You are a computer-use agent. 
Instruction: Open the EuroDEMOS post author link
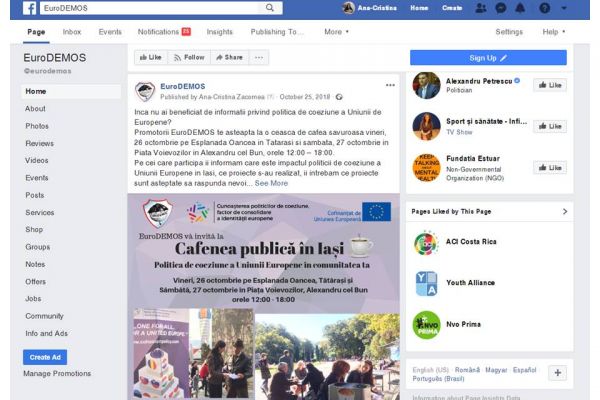(x=183, y=87)
